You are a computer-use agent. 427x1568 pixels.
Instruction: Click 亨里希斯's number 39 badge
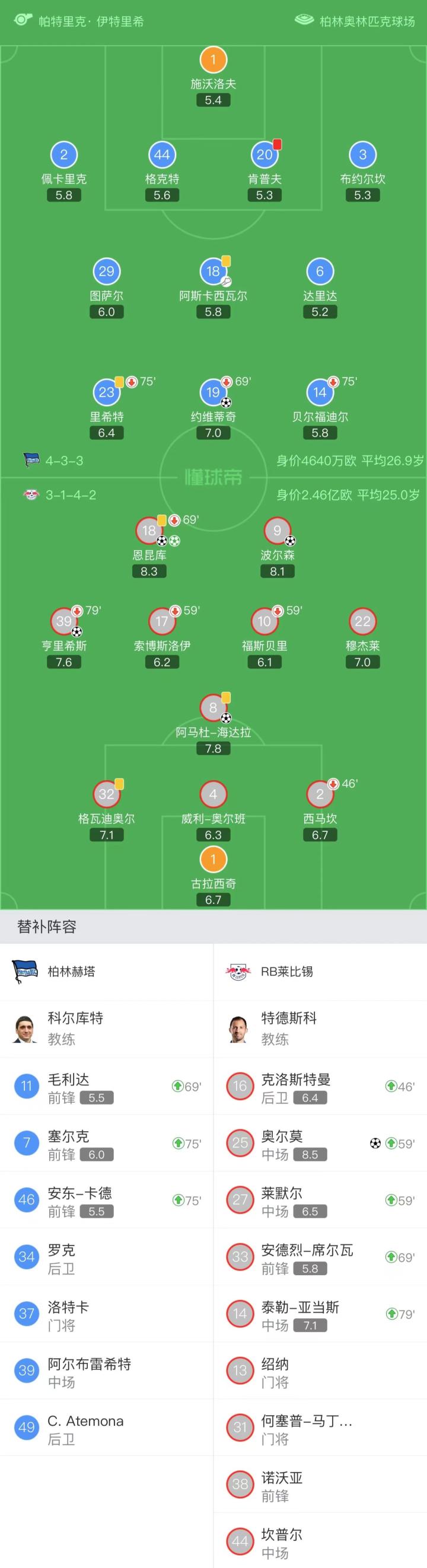(64, 621)
